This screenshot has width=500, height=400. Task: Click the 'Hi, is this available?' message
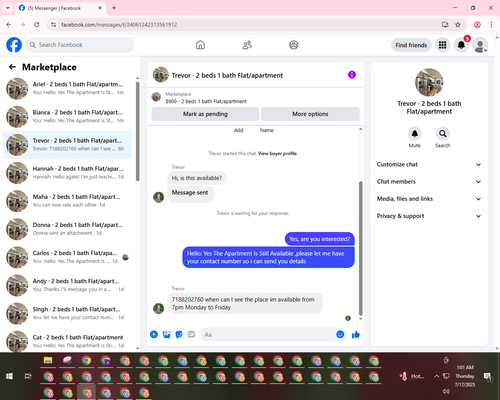(x=197, y=178)
